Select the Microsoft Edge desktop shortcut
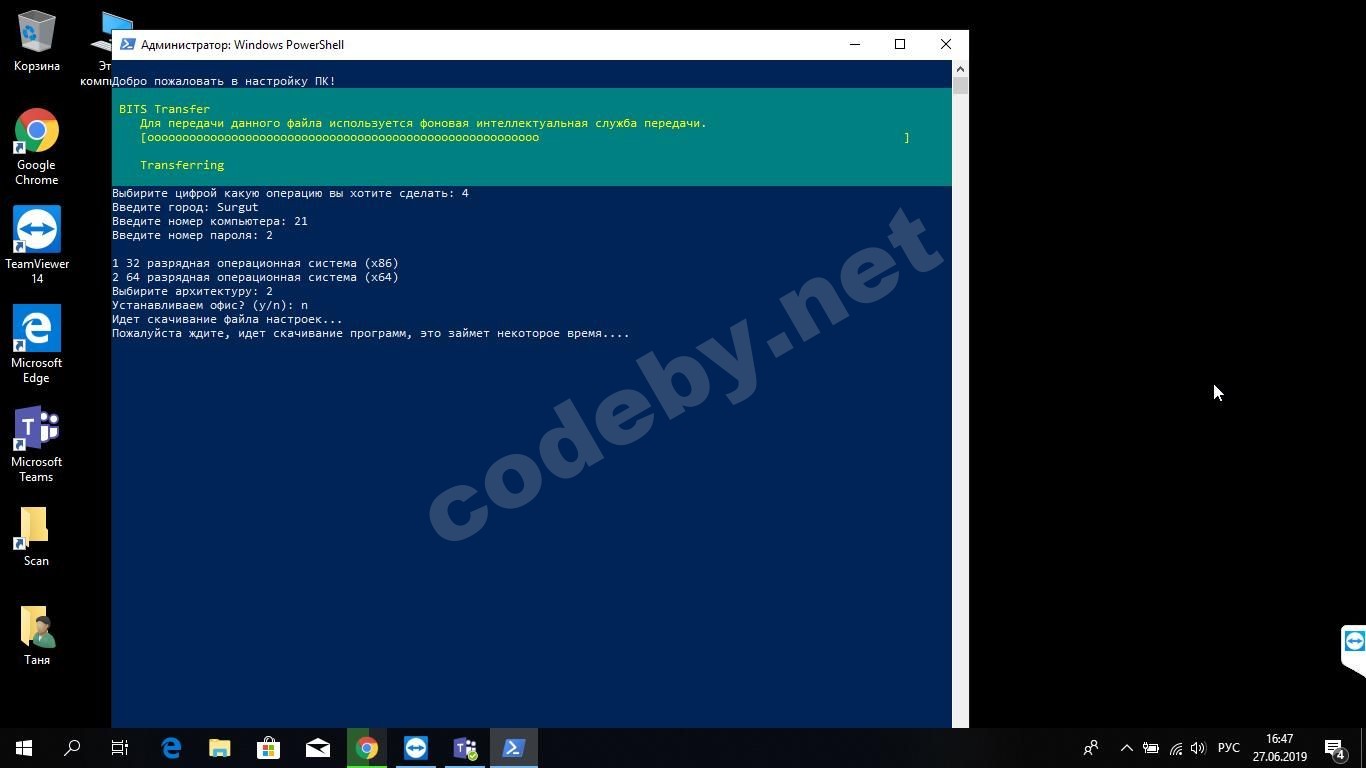This screenshot has height=768, width=1366. 36,344
